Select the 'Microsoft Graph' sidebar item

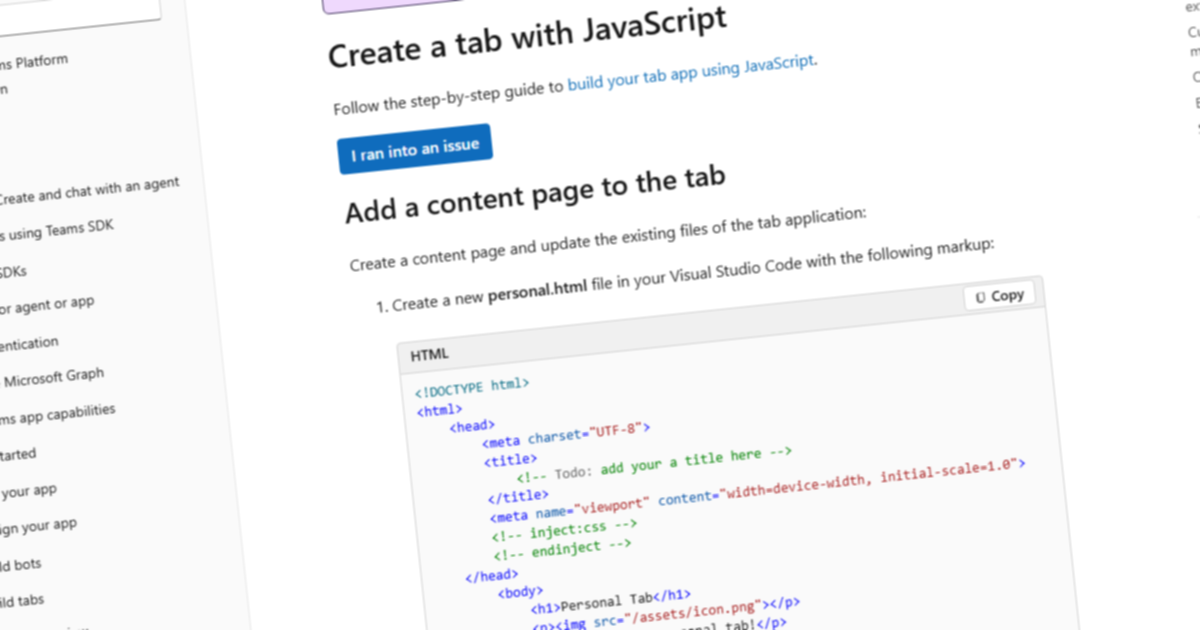tap(55, 378)
